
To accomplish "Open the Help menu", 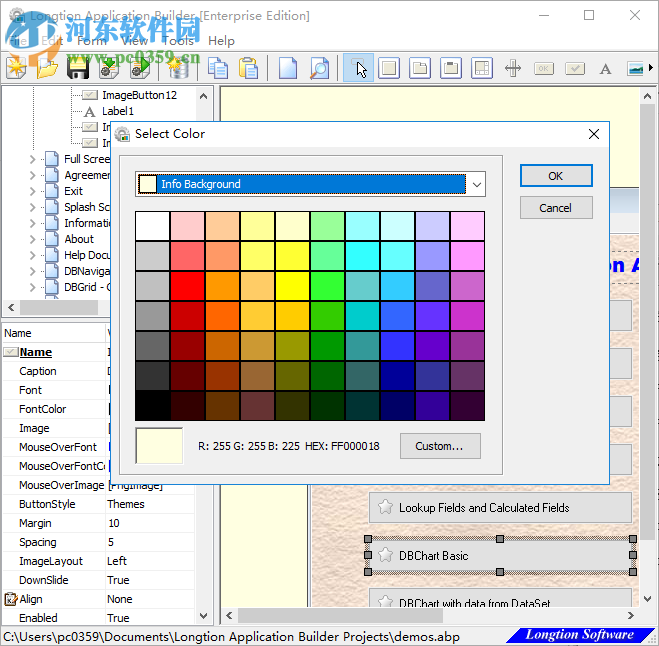I will 221,41.
